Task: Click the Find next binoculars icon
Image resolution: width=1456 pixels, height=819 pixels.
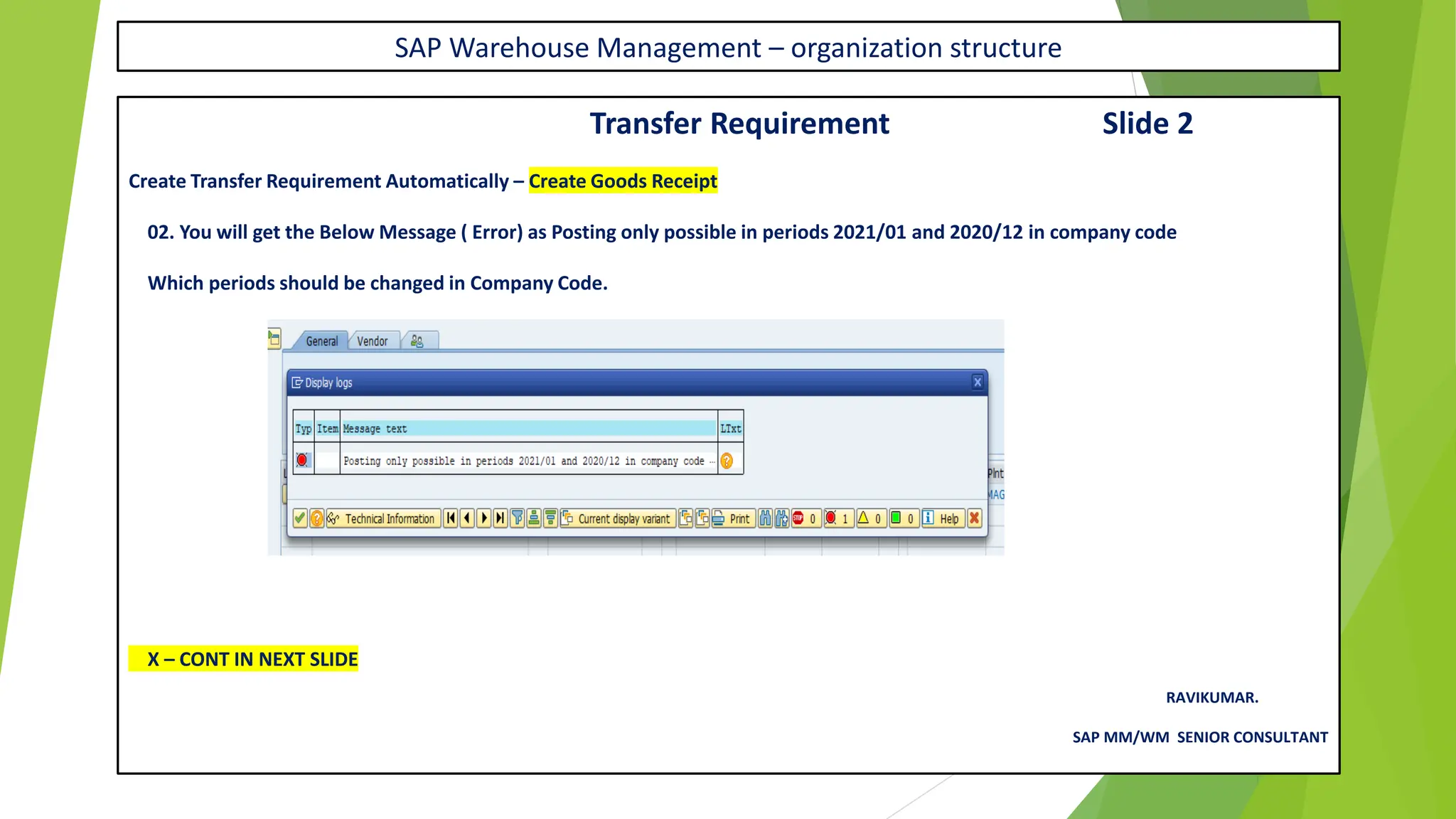Action: coord(782,518)
